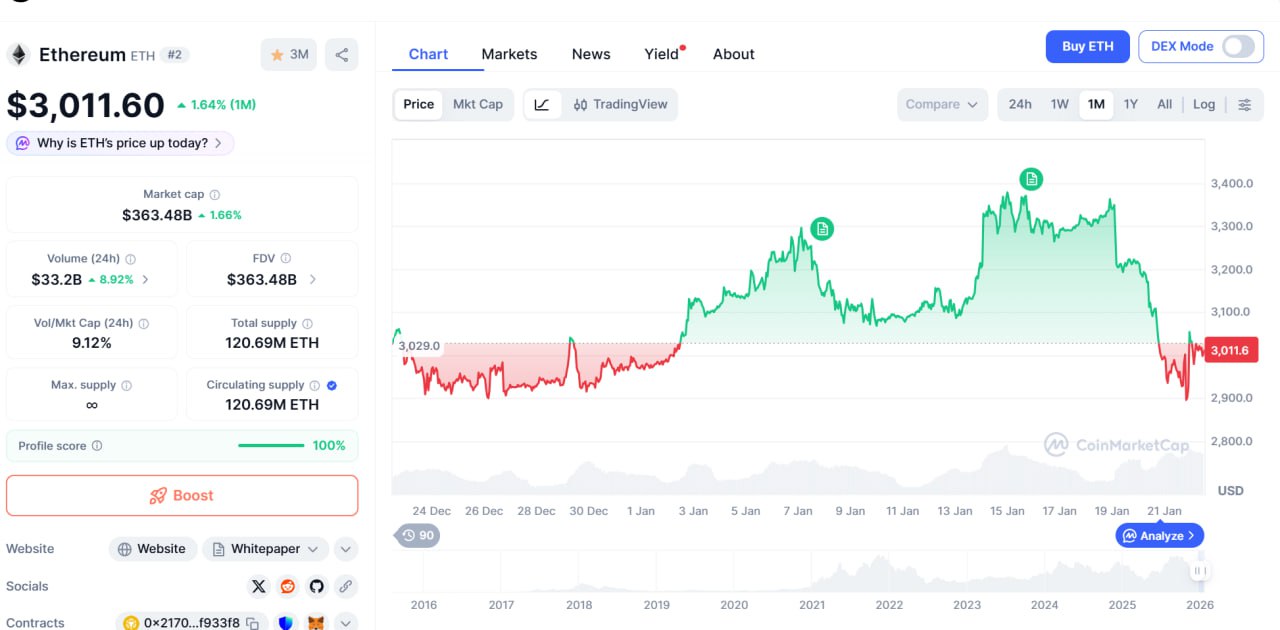Viewport: 1280px width, 630px height.
Task: Click the share icon near Ethereum title
Action: (x=342, y=55)
